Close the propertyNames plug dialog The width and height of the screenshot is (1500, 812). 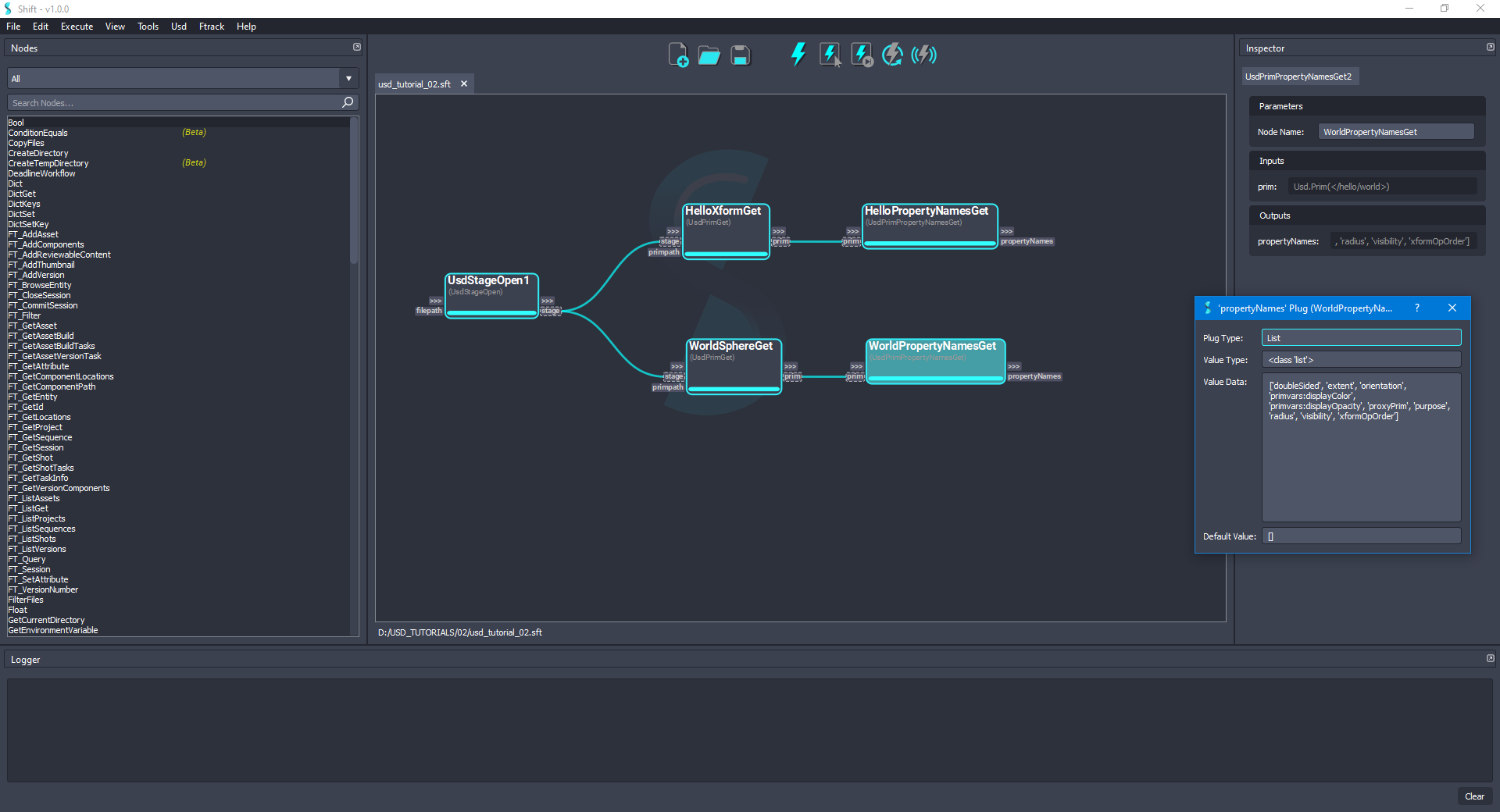tap(1452, 308)
